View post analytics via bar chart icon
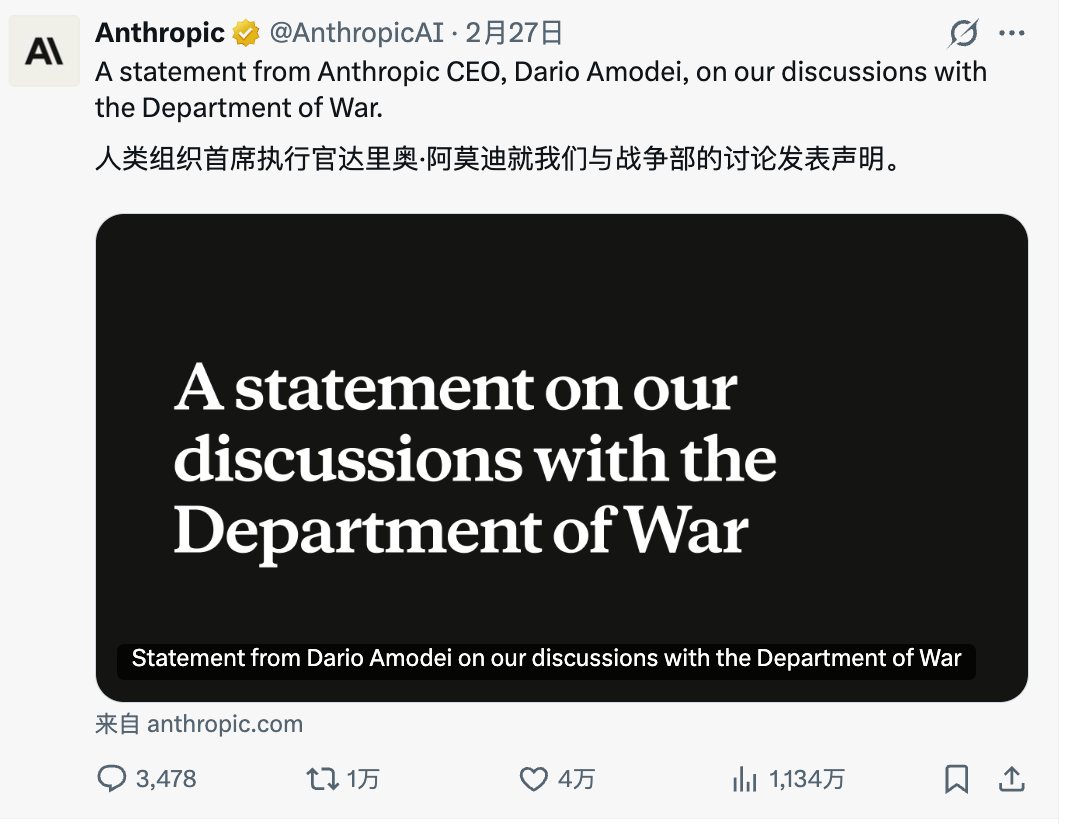The height and width of the screenshot is (824, 1078). click(745, 778)
